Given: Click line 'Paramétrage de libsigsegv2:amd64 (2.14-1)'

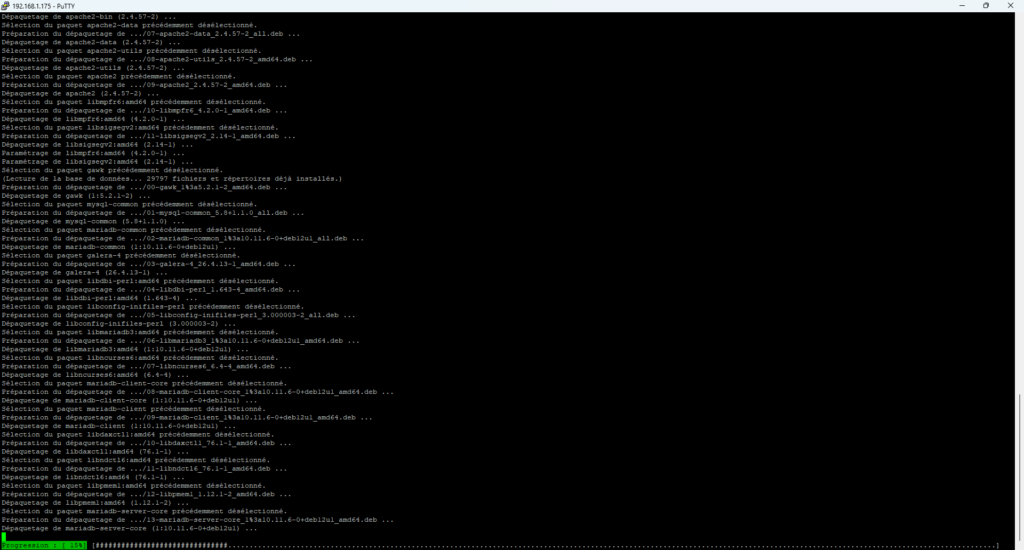Looking at the screenshot, I should 97,161.
